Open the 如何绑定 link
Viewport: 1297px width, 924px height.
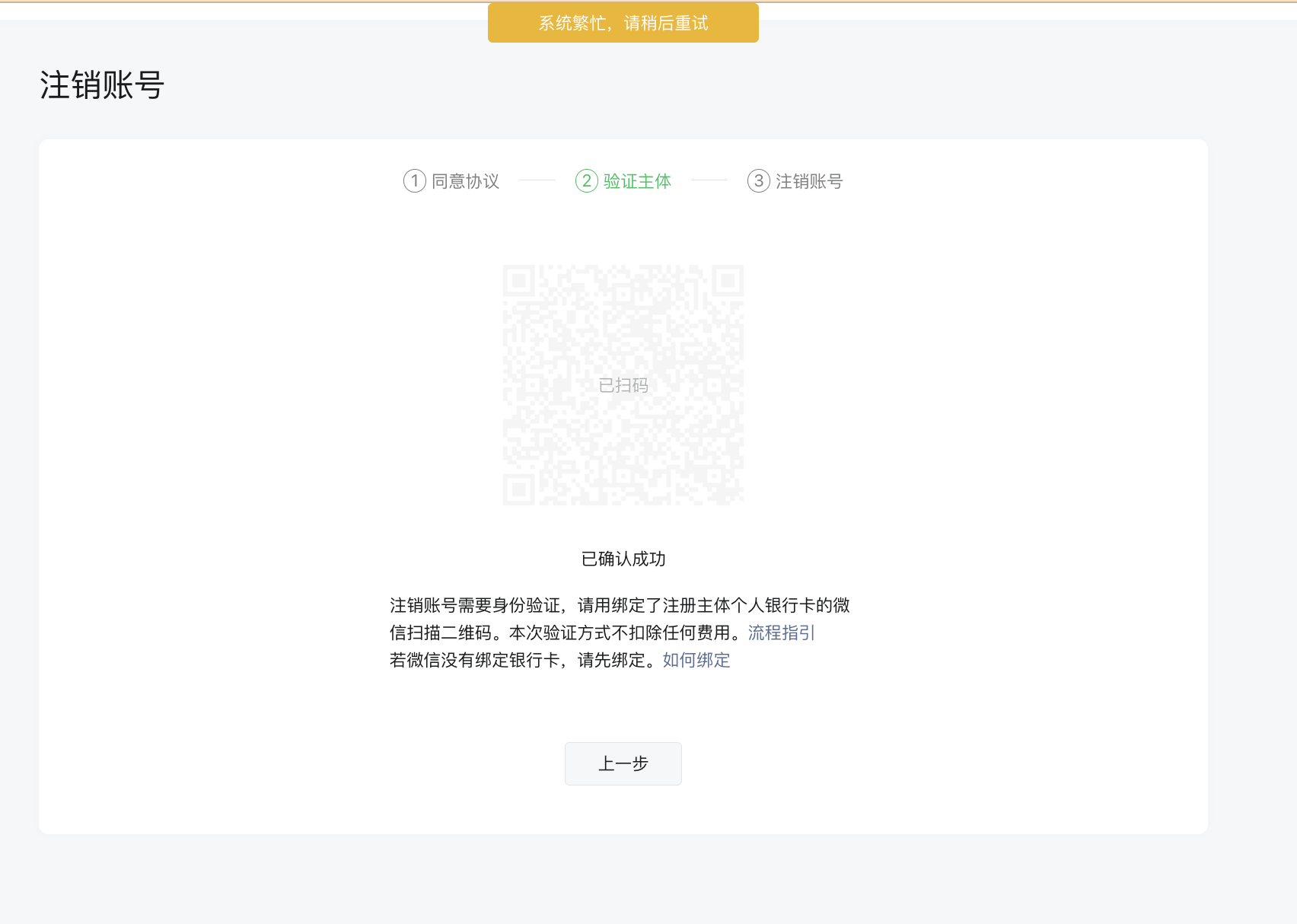tap(696, 660)
